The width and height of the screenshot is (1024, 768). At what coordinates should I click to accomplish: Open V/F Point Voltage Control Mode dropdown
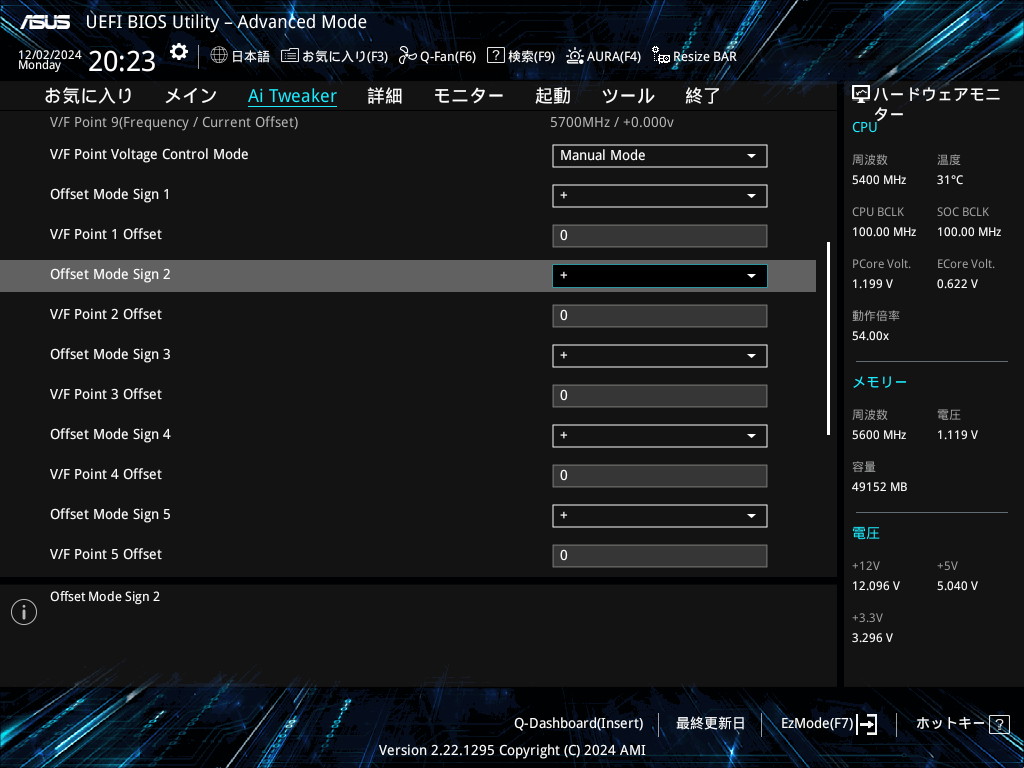click(x=660, y=156)
